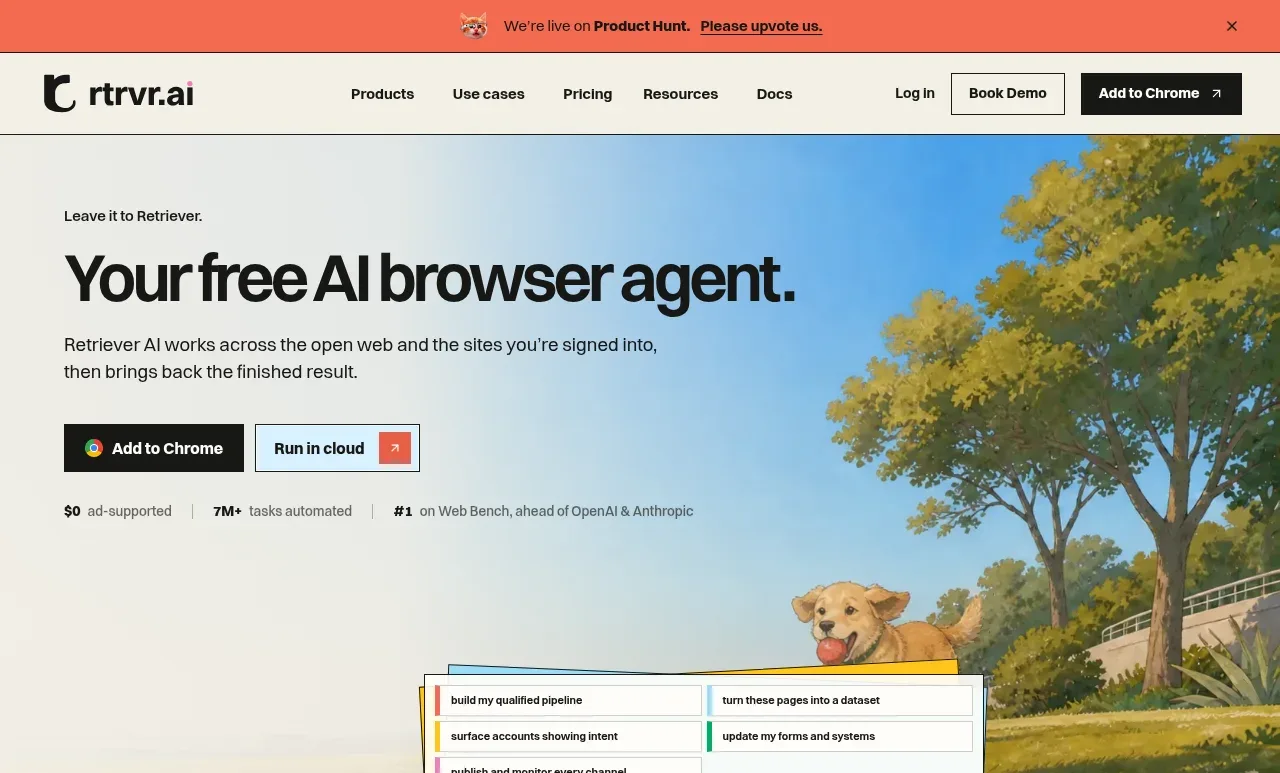Open the Resources menu
The image size is (1280, 773).
pyautogui.click(x=680, y=94)
